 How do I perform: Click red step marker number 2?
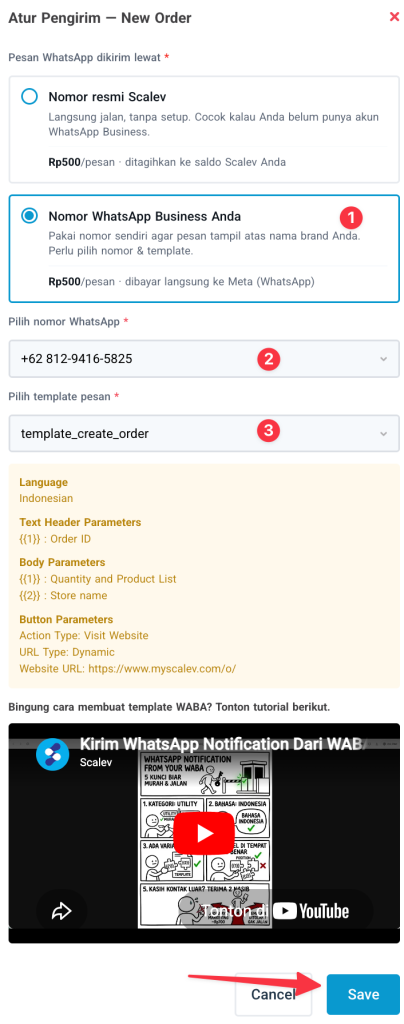268,359
